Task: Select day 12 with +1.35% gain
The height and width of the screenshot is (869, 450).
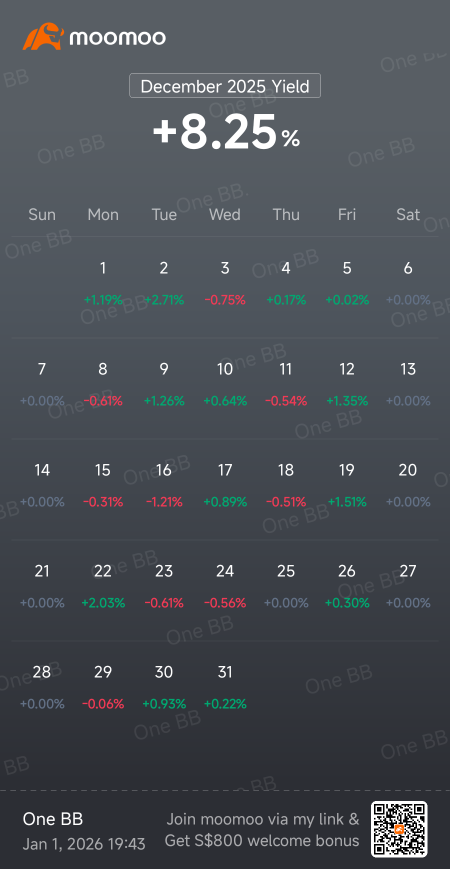Action: [x=347, y=385]
